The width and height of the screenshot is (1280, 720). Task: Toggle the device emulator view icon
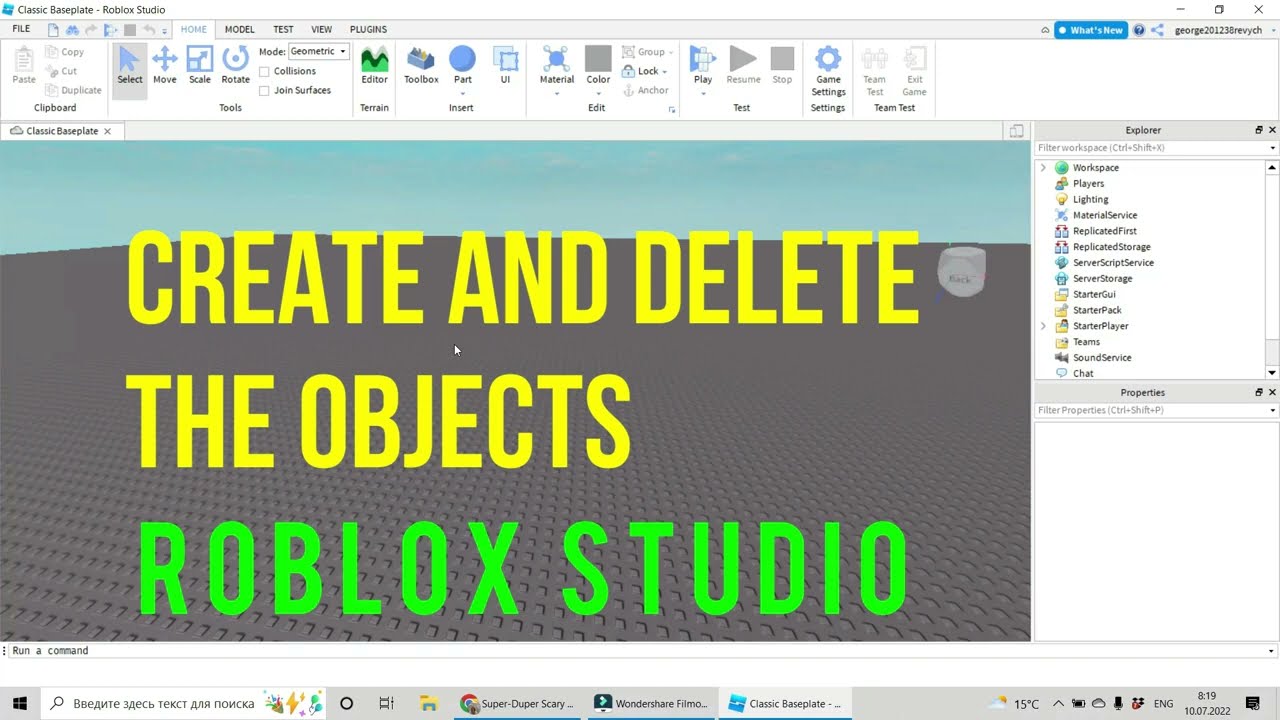point(1016,131)
